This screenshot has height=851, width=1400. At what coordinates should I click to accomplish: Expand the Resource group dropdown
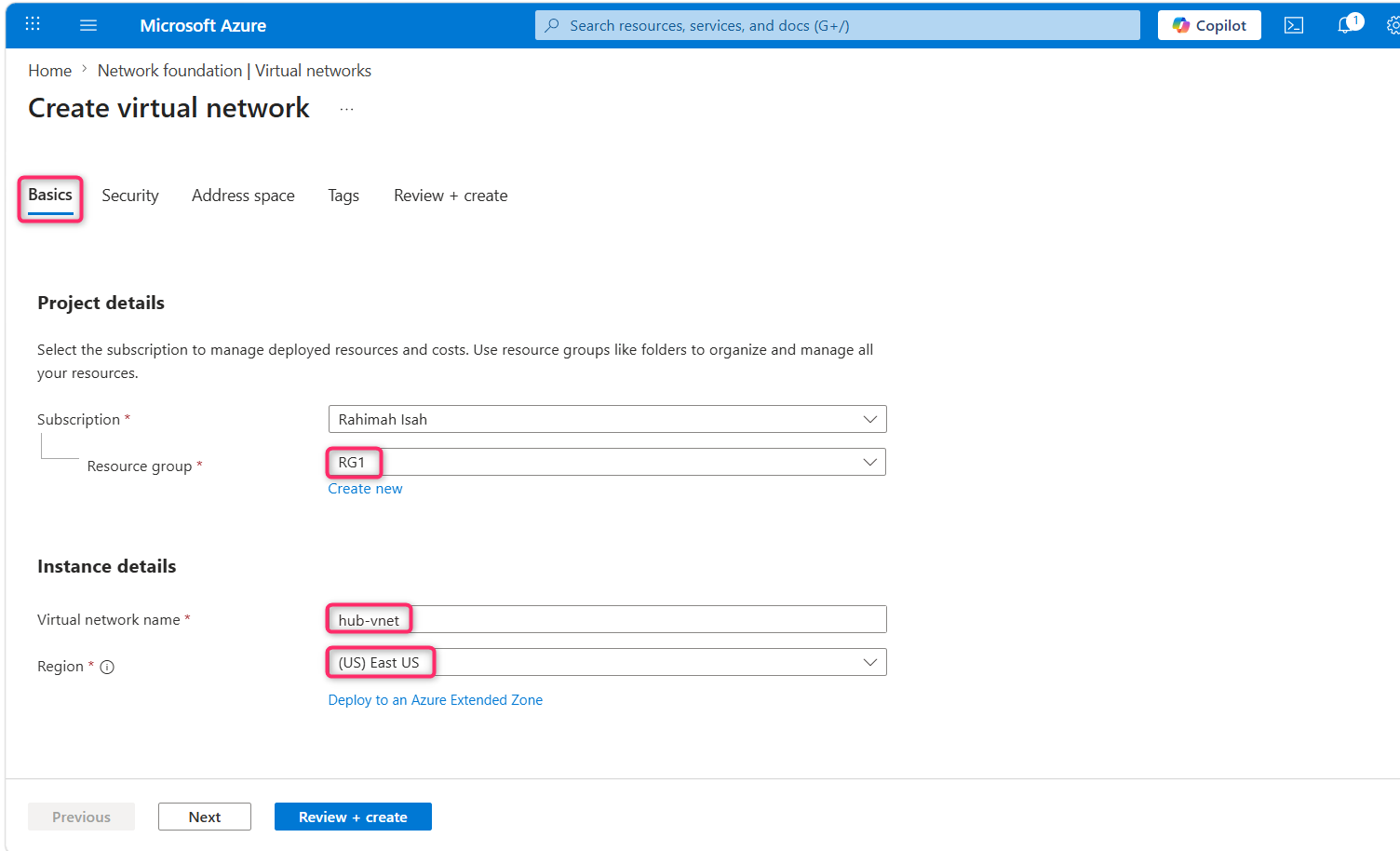pos(607,462)
